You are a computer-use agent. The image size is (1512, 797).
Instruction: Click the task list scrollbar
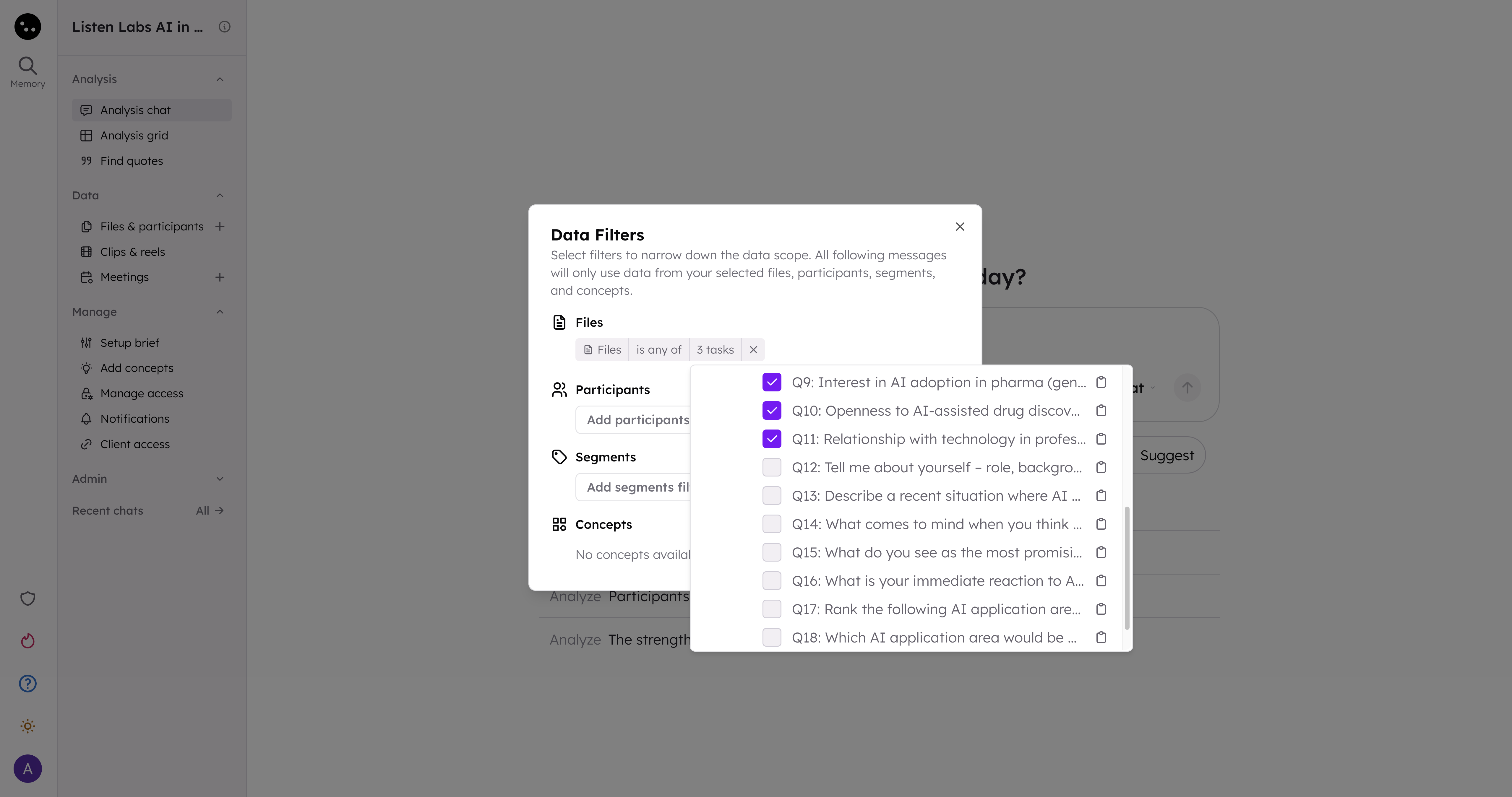[1126, 567]
